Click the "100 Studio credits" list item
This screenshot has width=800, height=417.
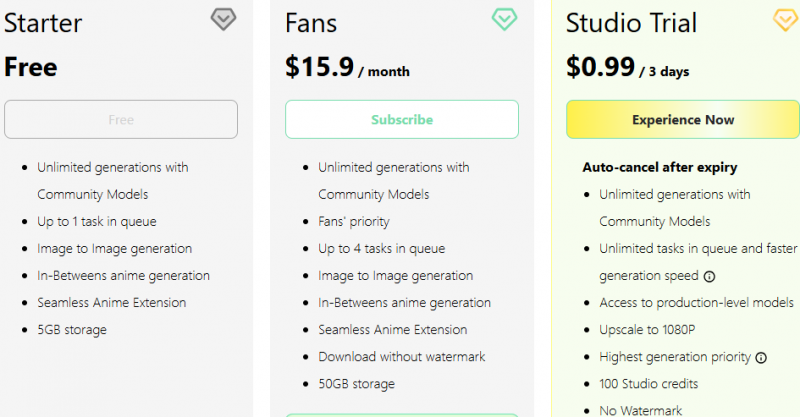pyautogui.click(x=649, y=383)
